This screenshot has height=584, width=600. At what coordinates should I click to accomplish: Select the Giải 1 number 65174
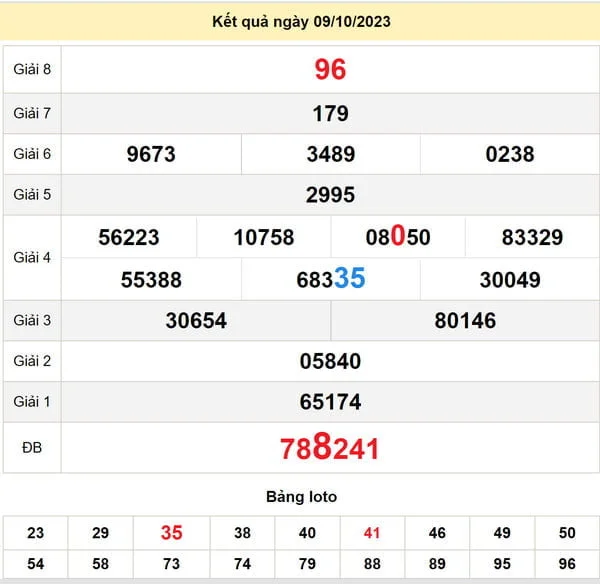click(330, 402)
